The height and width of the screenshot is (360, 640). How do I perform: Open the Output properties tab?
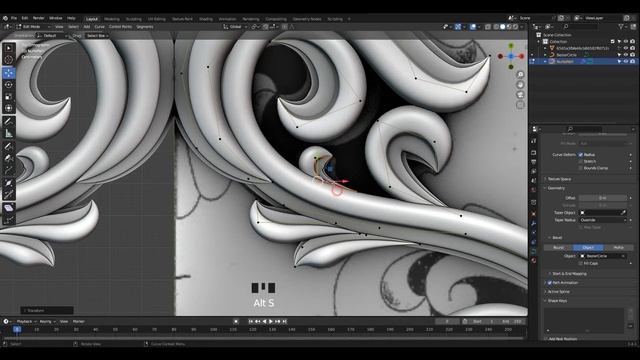coord(533,162)
